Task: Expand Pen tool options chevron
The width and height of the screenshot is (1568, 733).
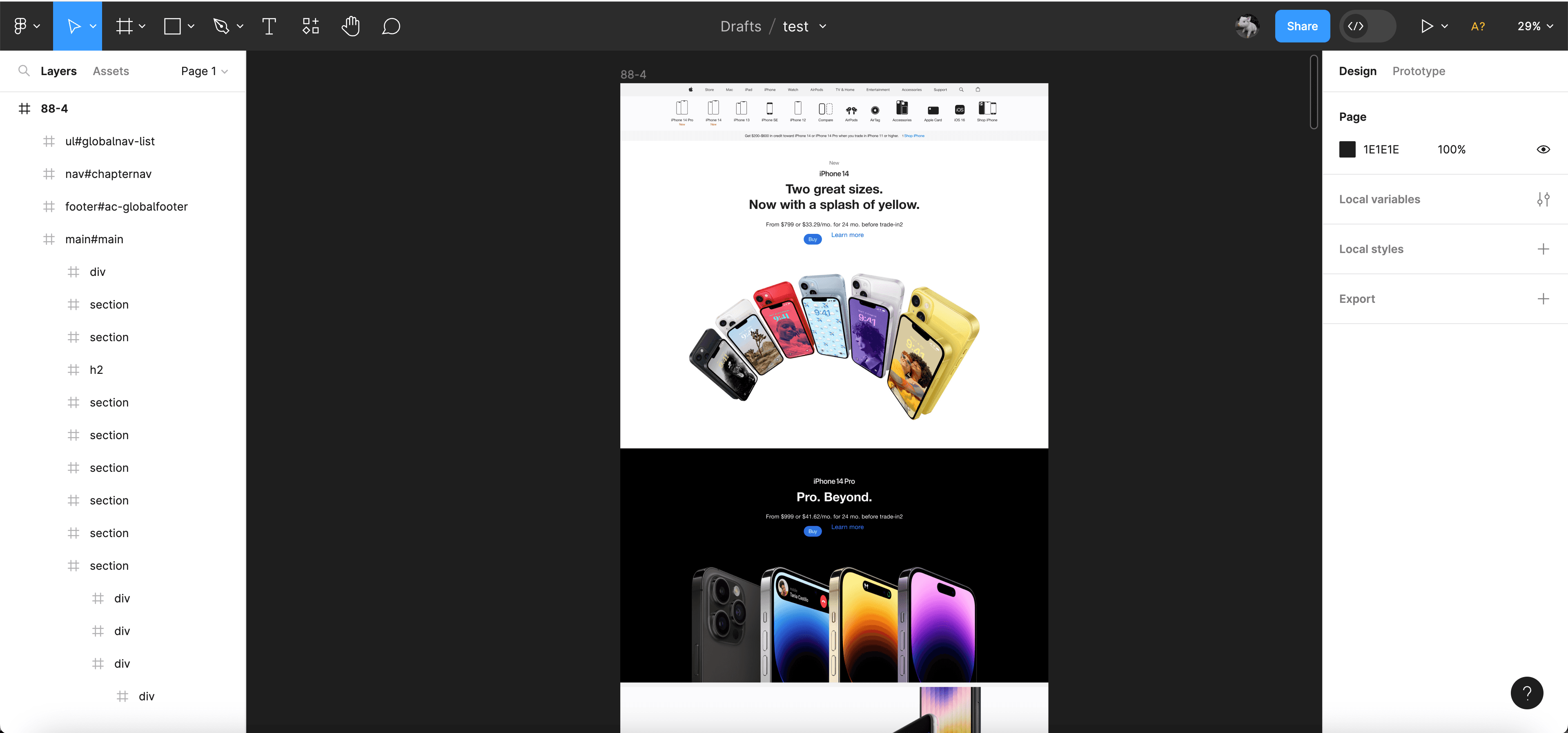Action: tap(240, 26)
